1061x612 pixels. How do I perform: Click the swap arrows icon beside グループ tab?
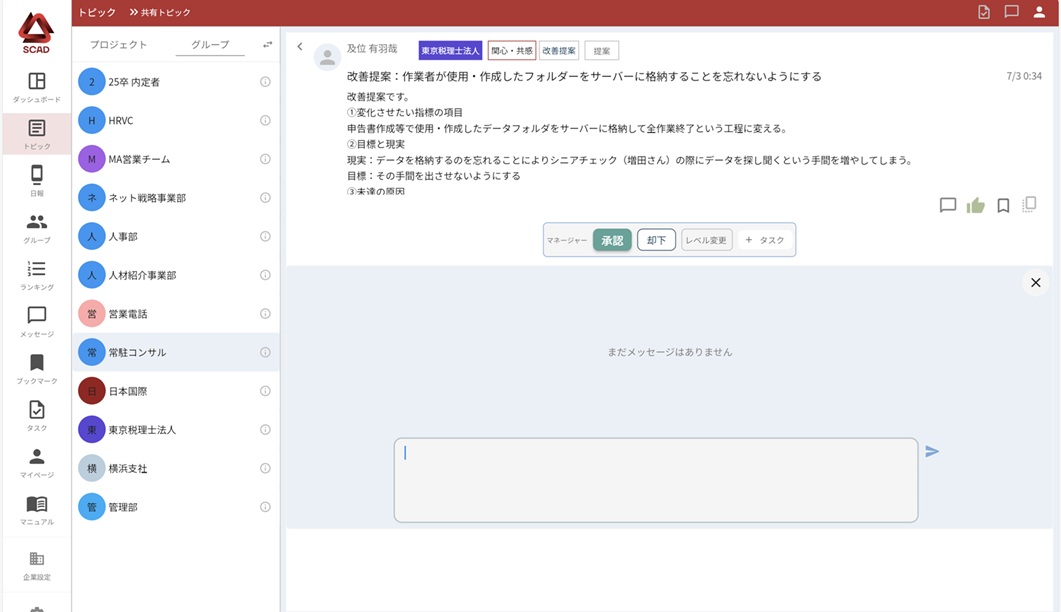(x=267, y=45)
